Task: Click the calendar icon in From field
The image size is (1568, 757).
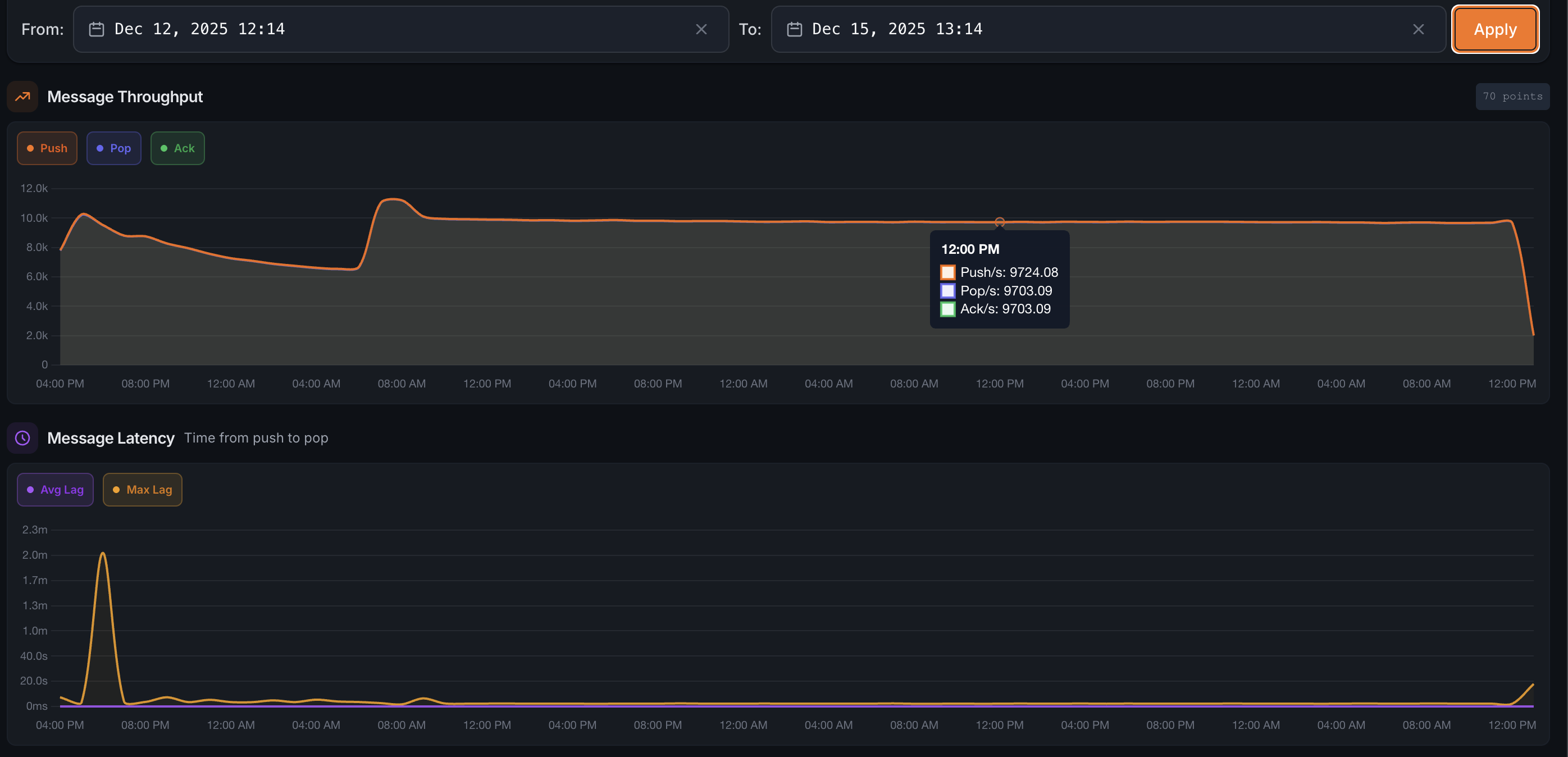Action: [x=96, y=29]
